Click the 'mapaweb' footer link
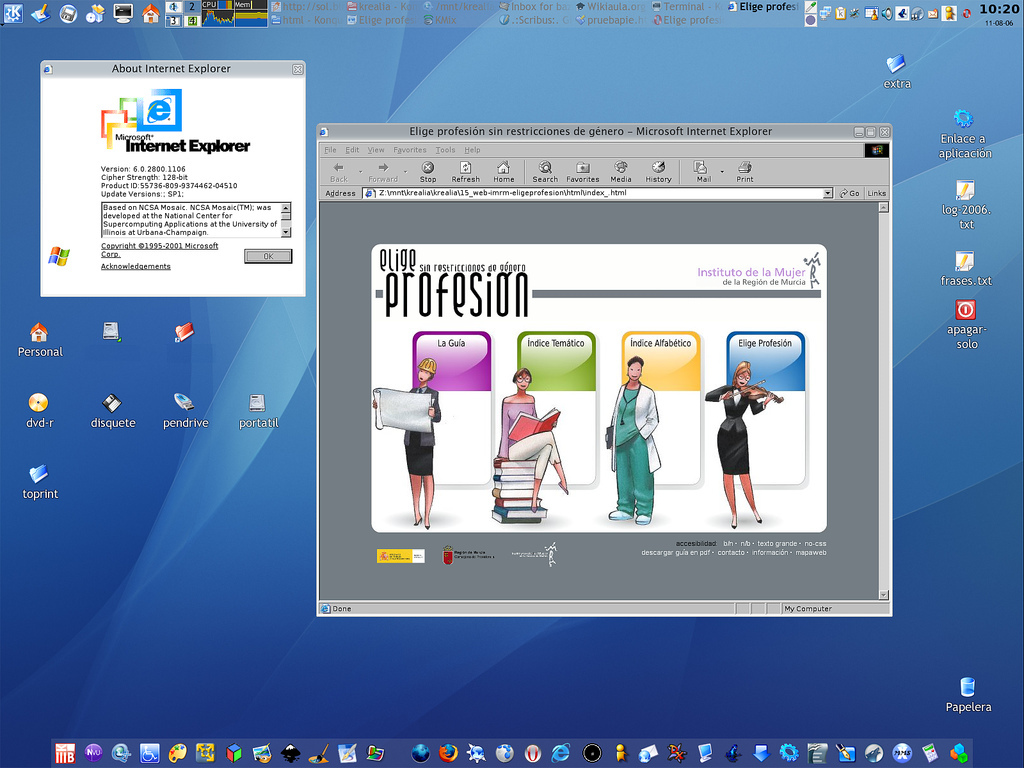Screen dimensions: 1024x768 [810, 552]
